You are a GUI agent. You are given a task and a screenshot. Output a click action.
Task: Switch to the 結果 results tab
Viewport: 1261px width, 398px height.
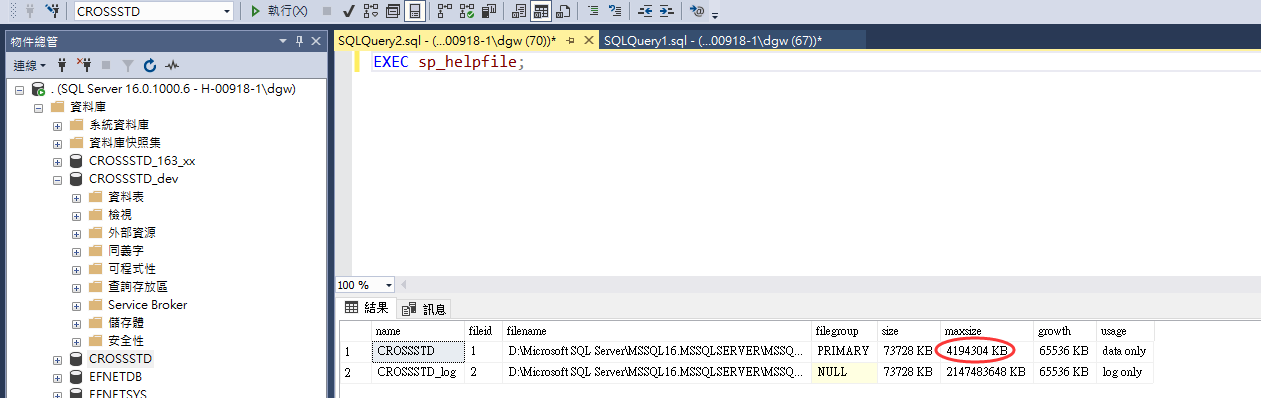(x=366, y=308)
